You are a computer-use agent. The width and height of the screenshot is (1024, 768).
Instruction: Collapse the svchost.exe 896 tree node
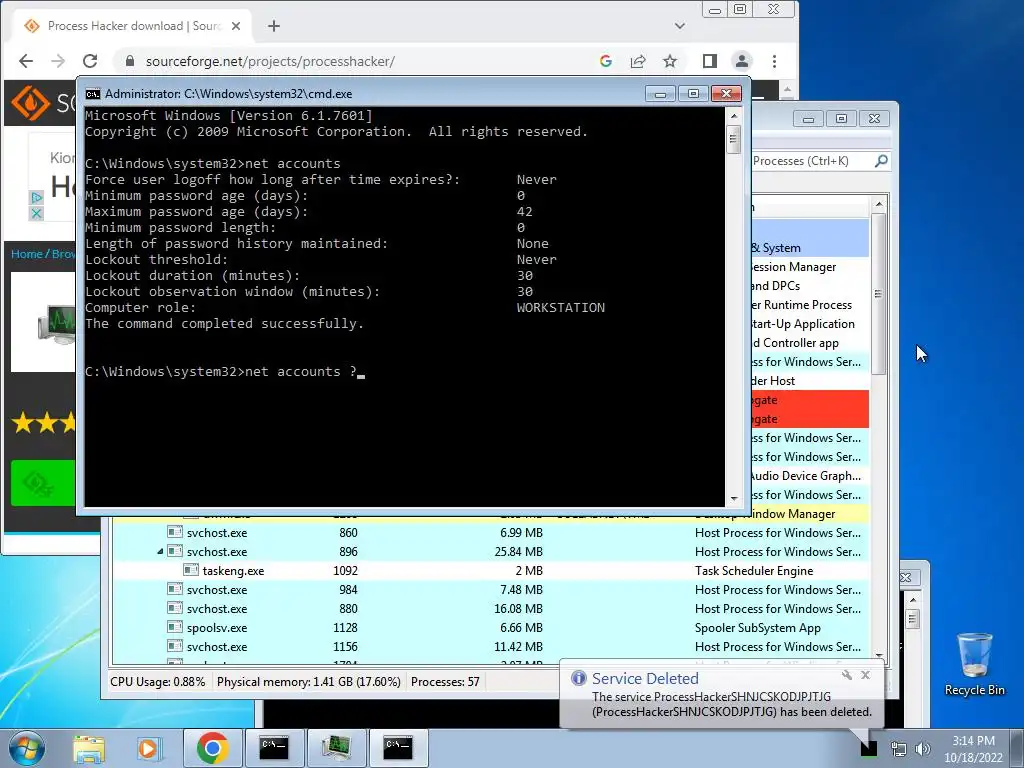[x=160, y=552]
